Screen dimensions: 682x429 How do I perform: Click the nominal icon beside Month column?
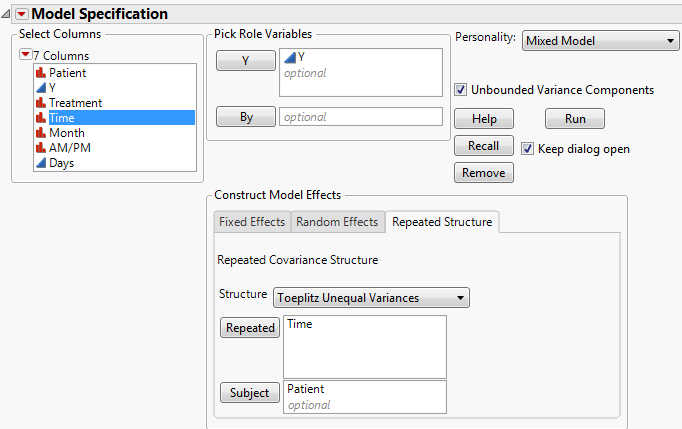click(x=41, y=133)
